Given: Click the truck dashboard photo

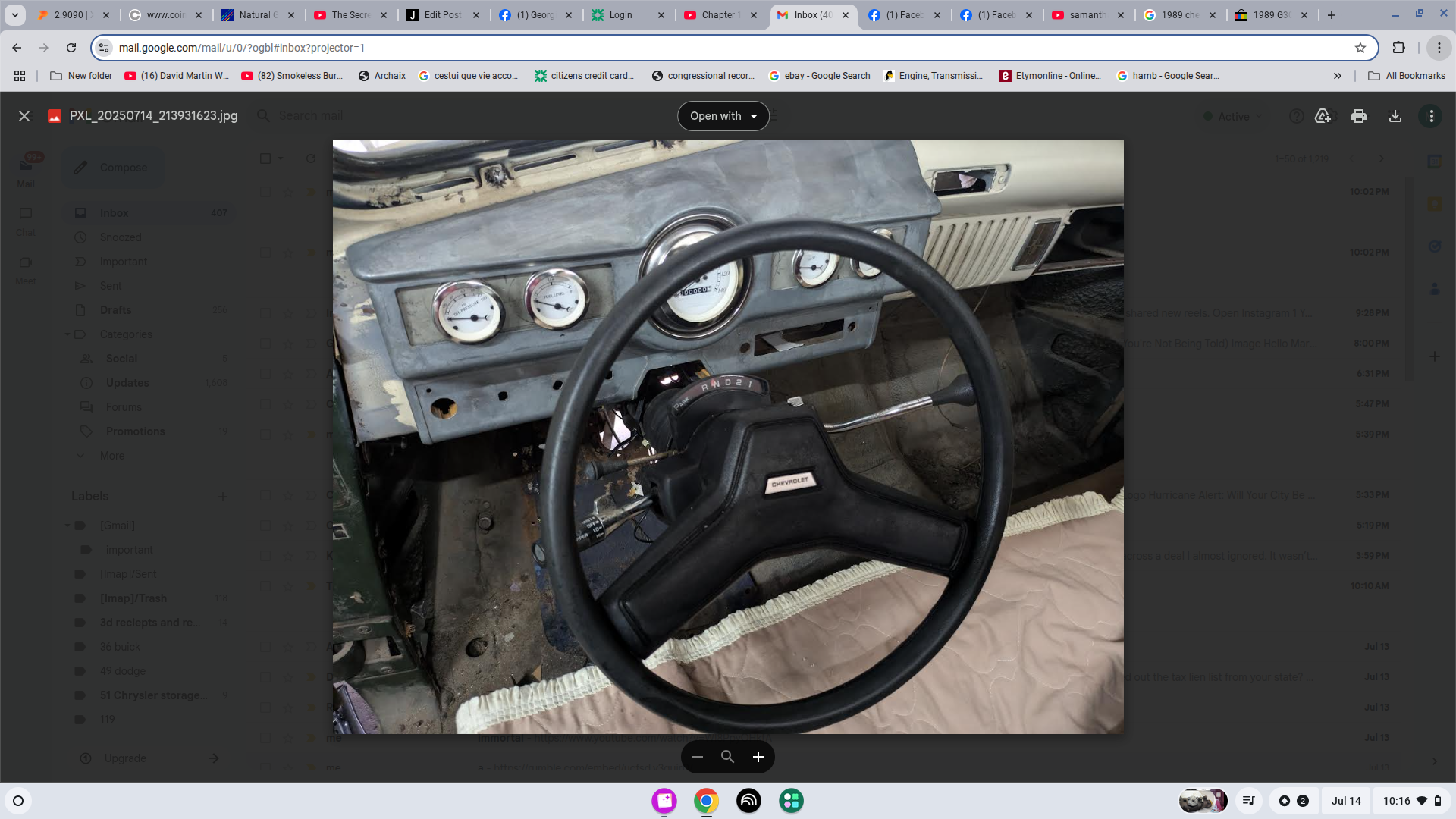Looking at the screenshot, I should 728,437.
